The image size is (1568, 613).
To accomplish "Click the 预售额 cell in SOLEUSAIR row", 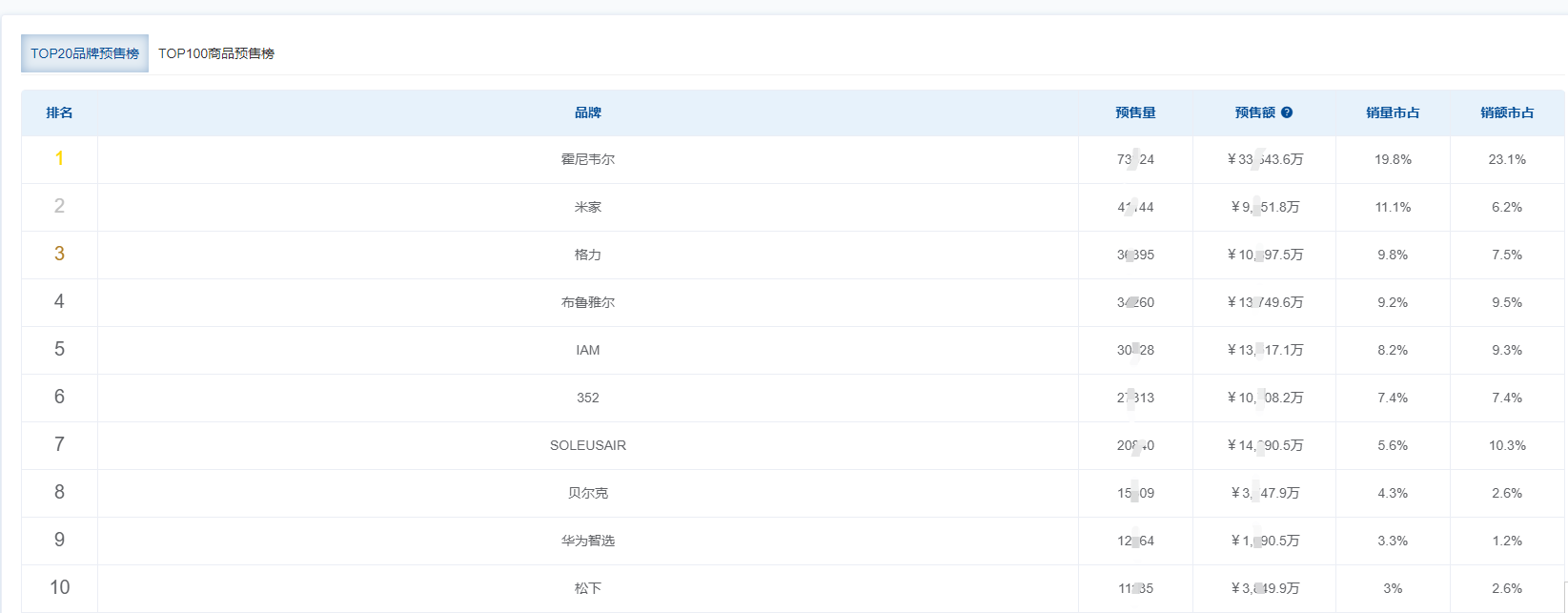I will [1265, 445].
